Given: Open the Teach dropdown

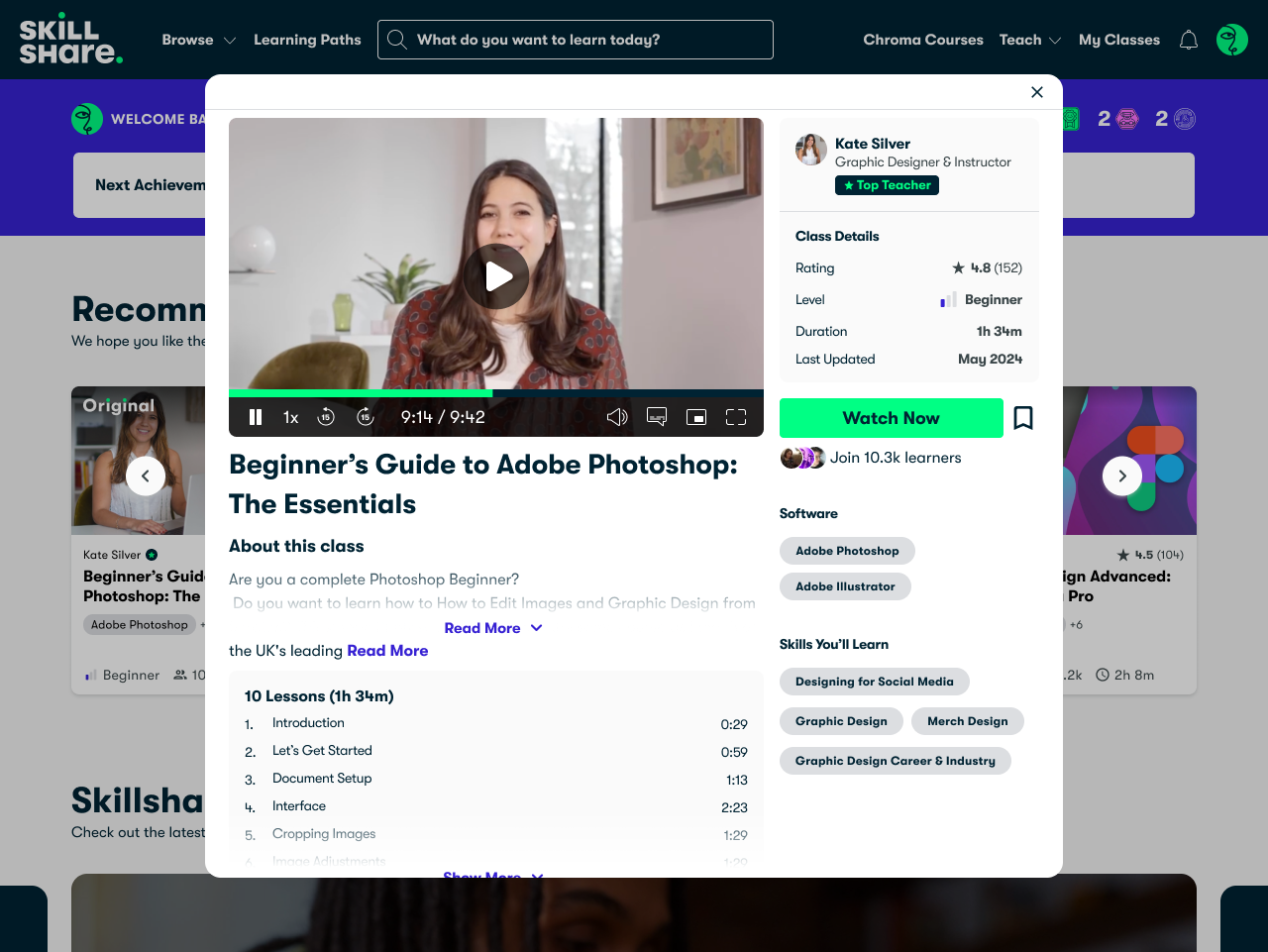Looking at the screenshot, I should pos(1030,40).
